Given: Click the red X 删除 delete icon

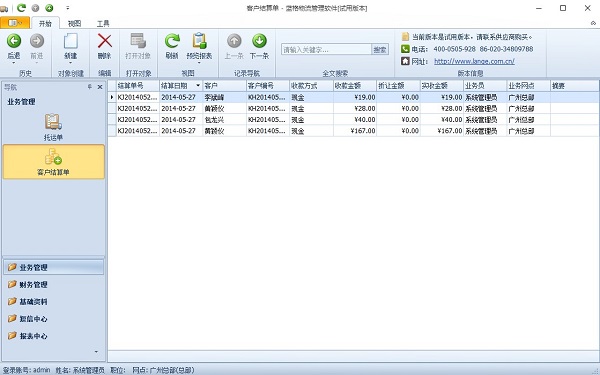Looking at the screenshot, I should point(104,41).
